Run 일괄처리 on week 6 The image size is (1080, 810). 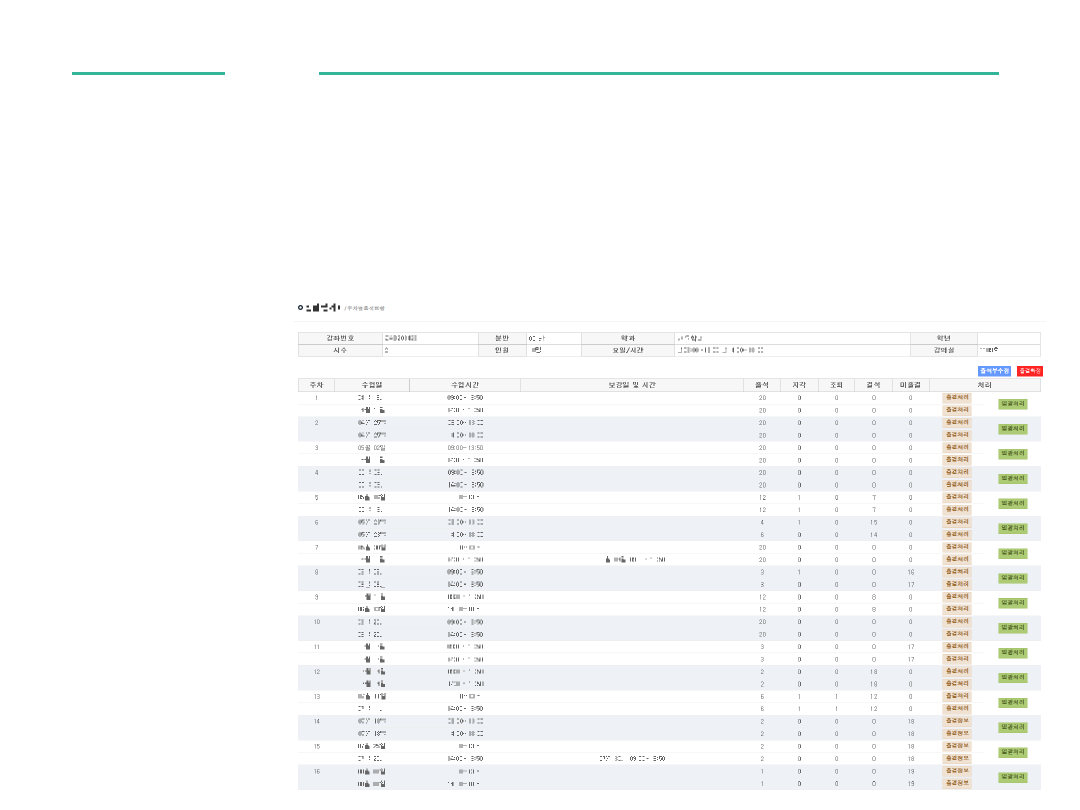point(1012,528)
